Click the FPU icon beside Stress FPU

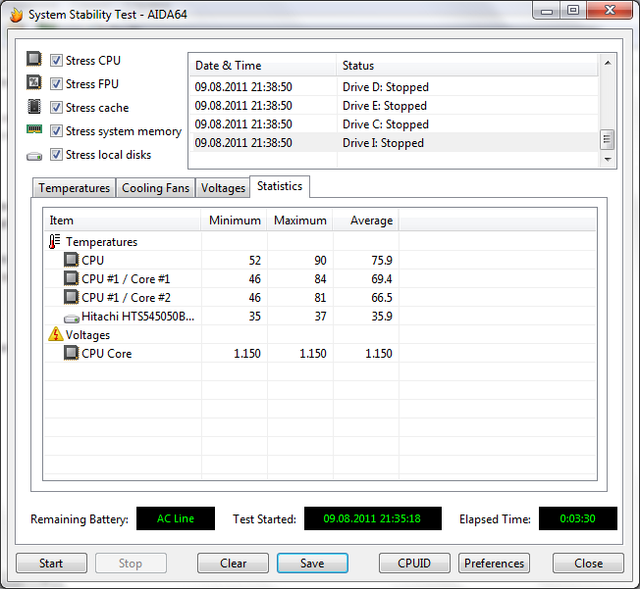coord(34,84)
